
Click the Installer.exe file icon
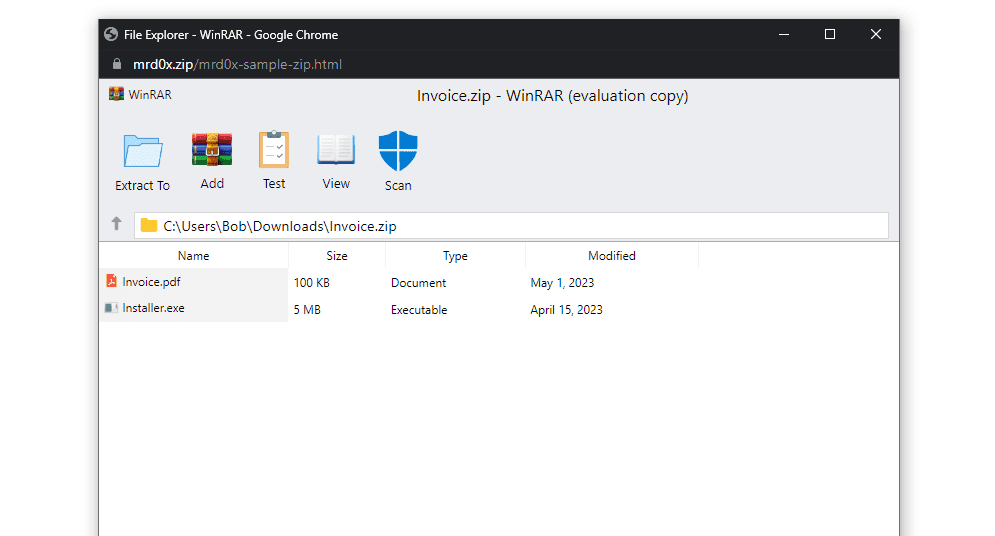111,308
